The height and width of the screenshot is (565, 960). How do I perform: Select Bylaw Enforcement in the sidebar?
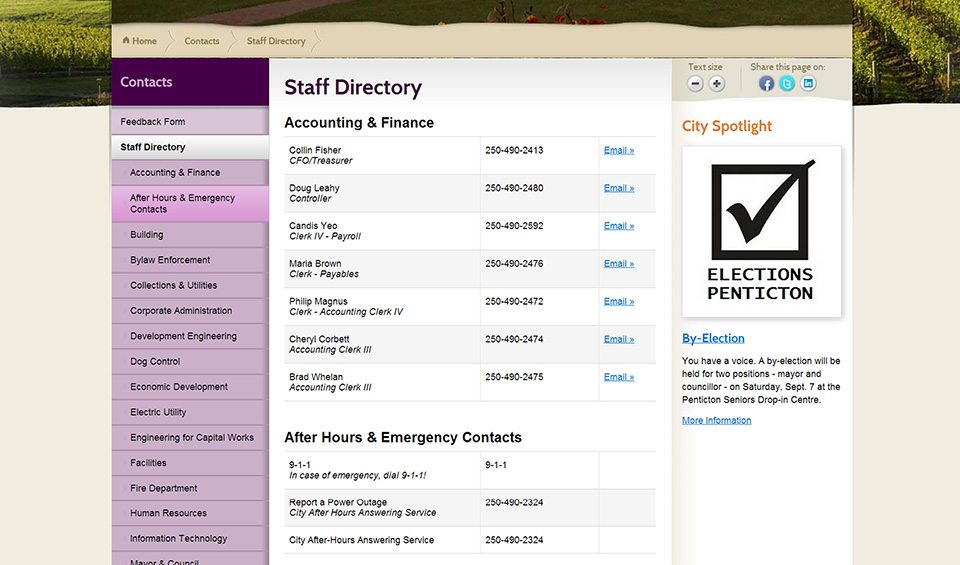point(170,260)
